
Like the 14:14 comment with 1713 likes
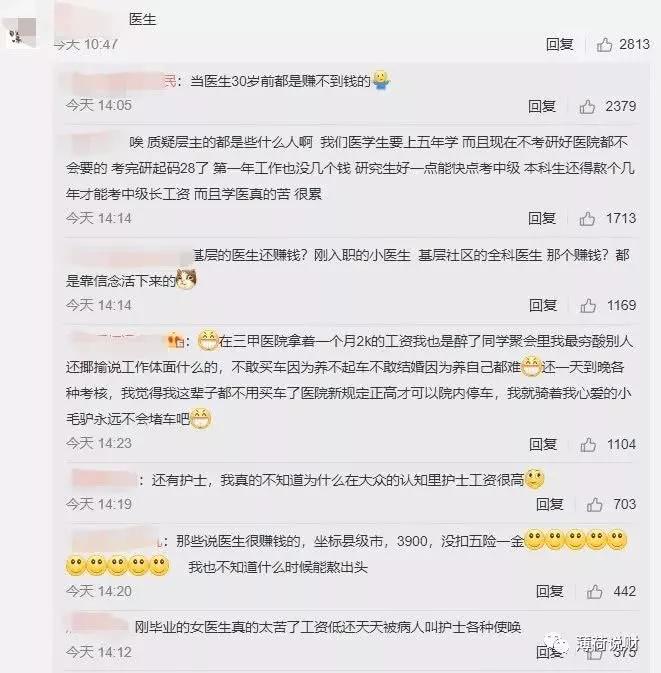[x=587, y=218]
